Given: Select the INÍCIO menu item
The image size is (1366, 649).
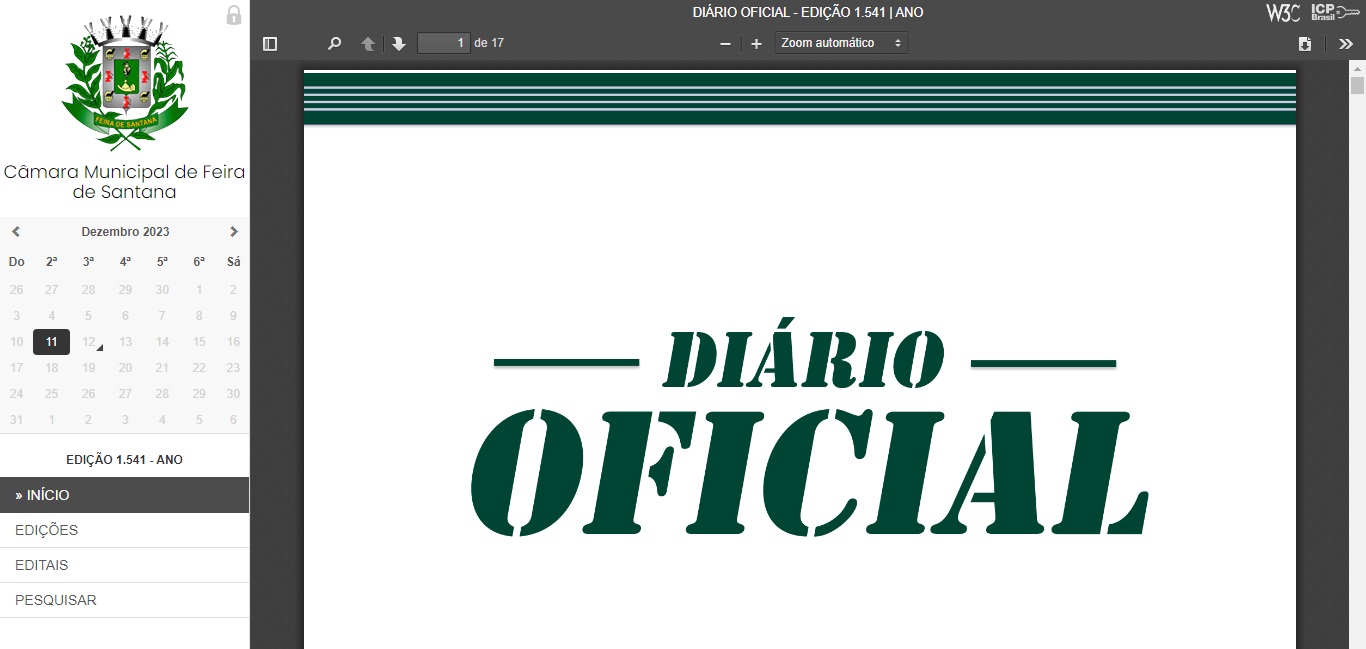Looking at the screenshot, I should (x=124, y=495).
